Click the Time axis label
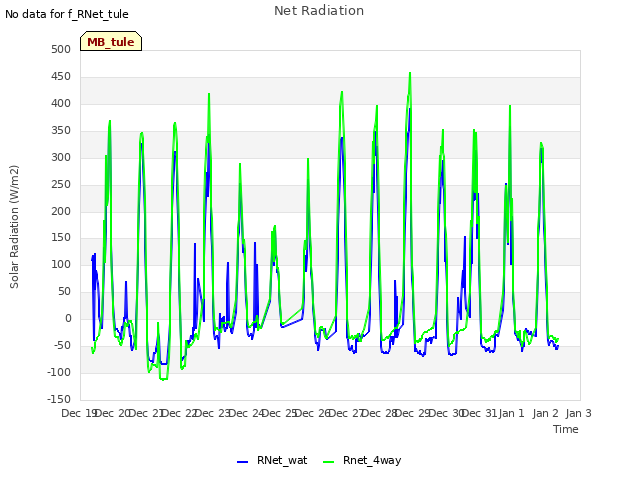Image resolution: width=640 pixels, height=480 pixels. point(565,429)
